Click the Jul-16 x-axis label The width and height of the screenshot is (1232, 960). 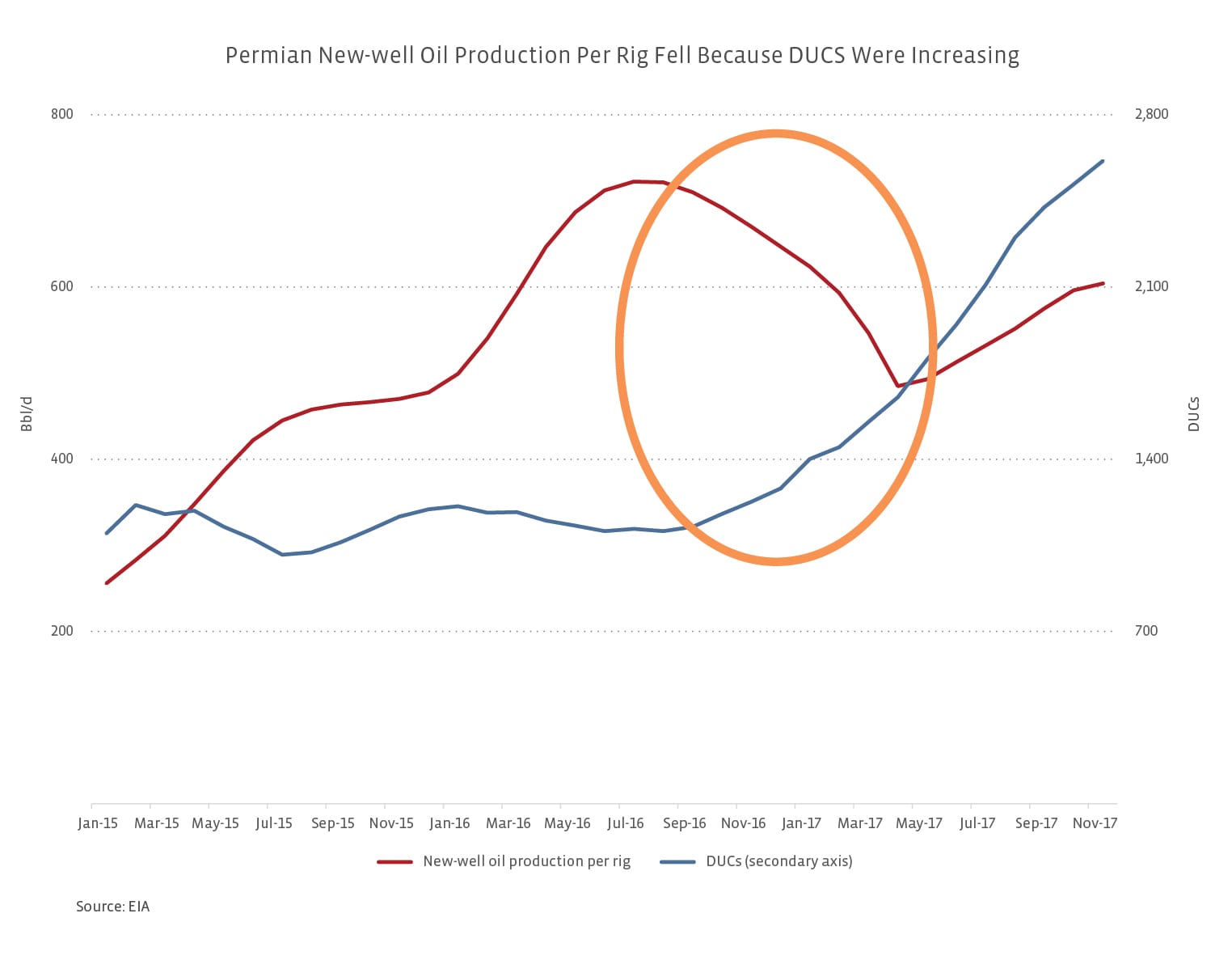tap(625, 823)
